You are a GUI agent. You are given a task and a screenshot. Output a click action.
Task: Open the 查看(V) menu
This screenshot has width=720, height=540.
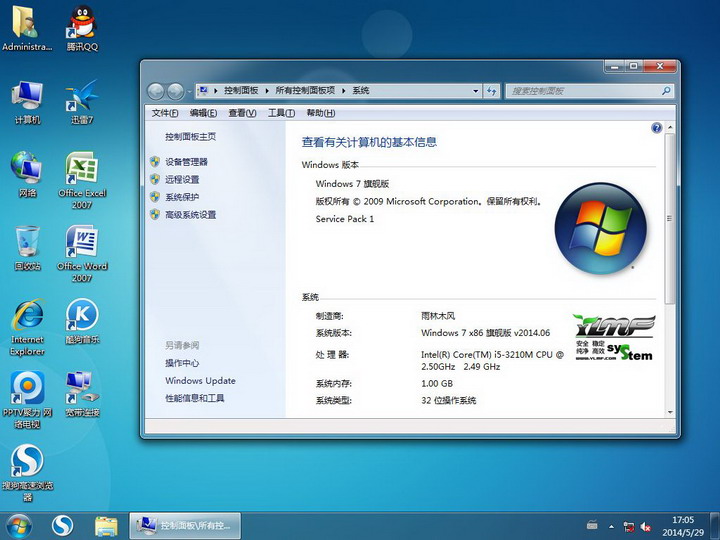pos(242,113)
